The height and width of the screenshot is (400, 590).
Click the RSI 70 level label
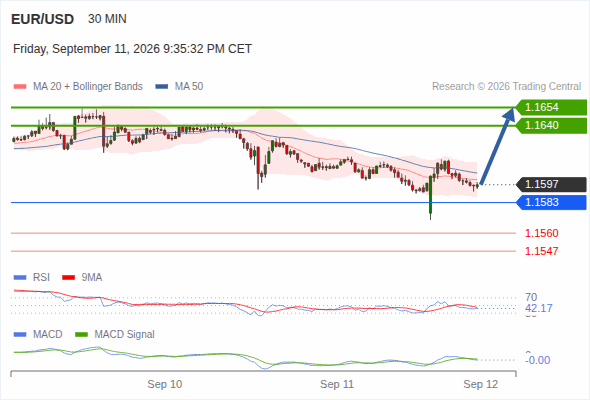(531, 297)
